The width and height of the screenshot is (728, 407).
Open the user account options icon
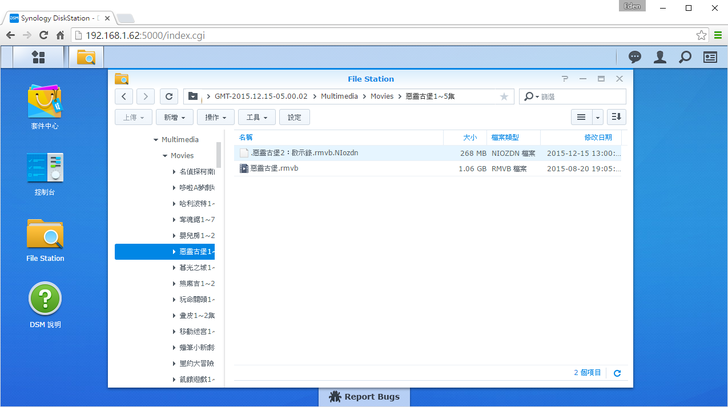[x=660, y=57]
